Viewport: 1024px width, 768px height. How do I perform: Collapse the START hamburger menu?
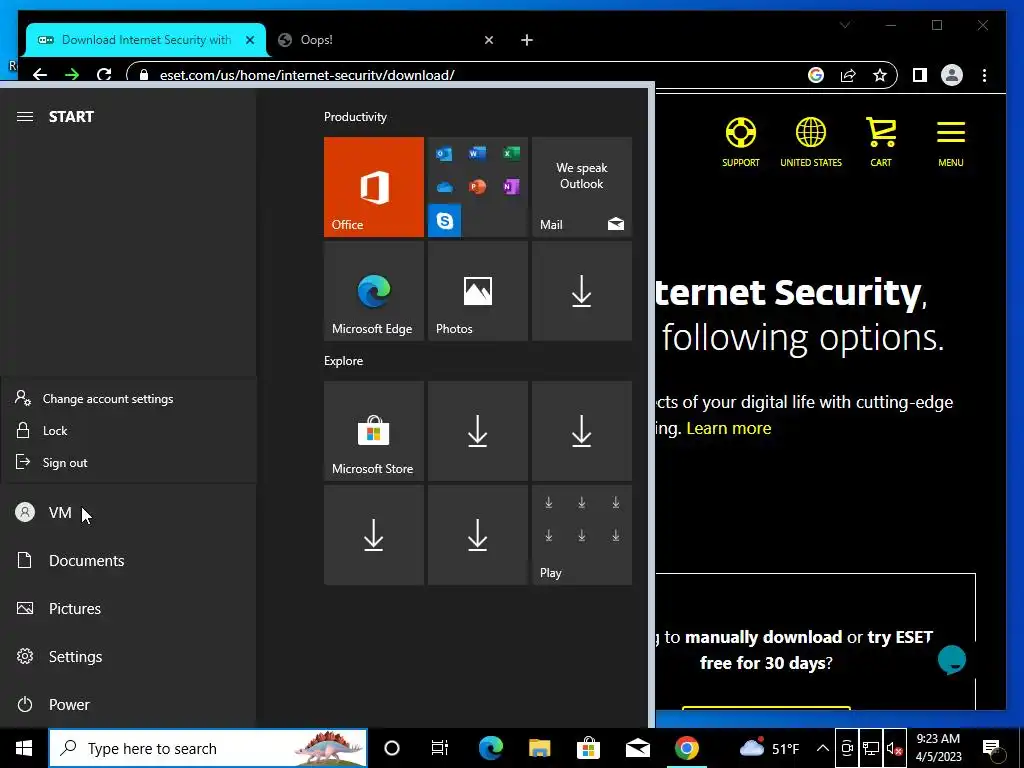pos(25,116)
